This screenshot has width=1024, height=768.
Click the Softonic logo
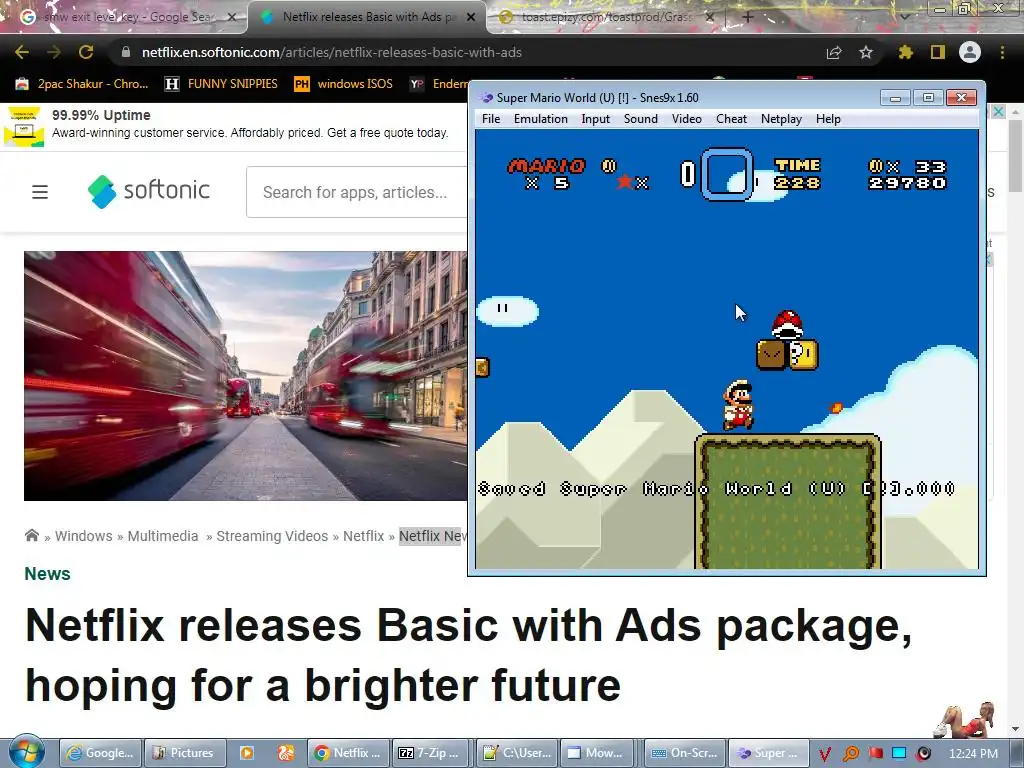point(149,191)
